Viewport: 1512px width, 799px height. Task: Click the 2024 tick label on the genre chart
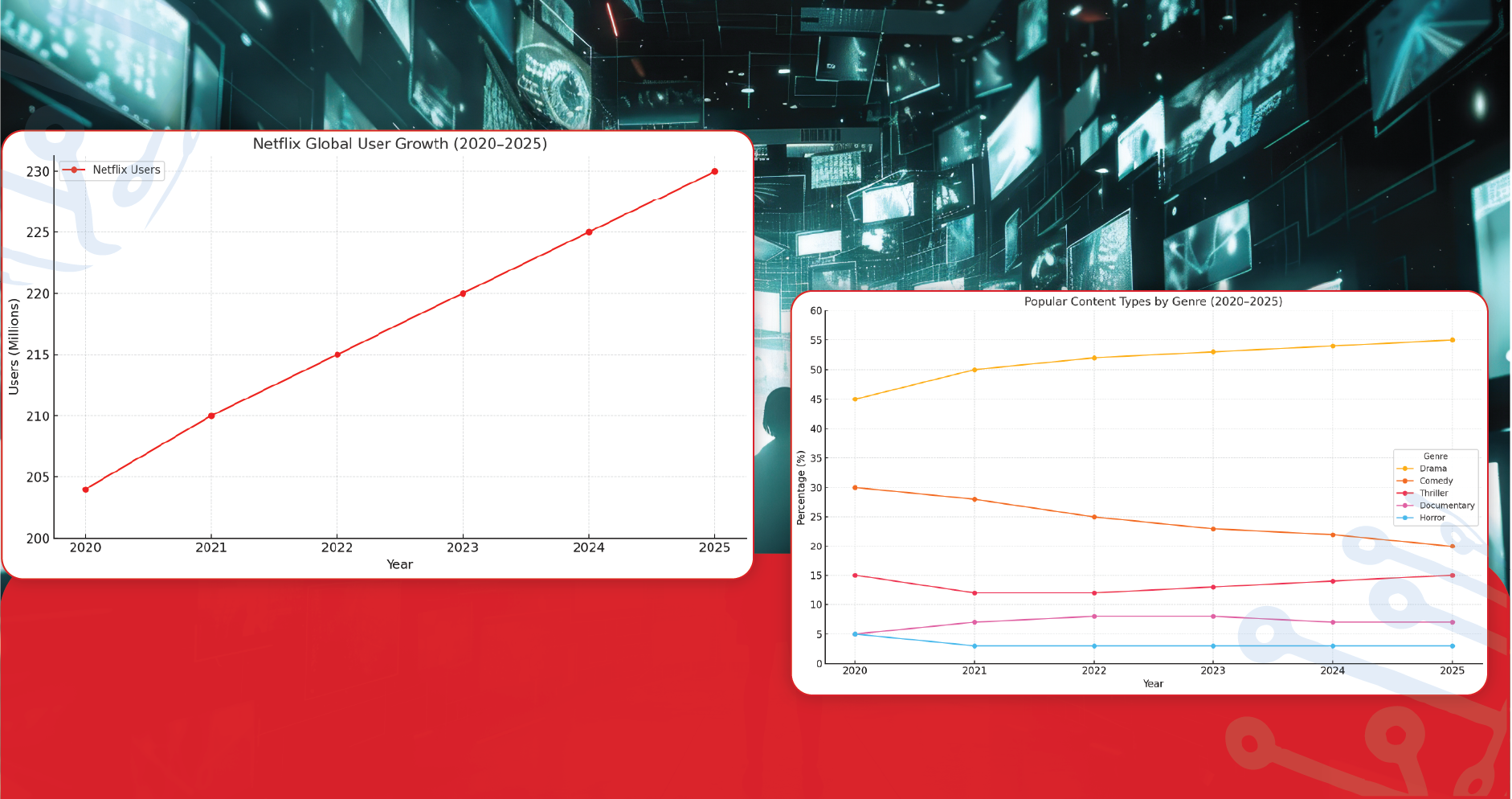click(1332, 670)
